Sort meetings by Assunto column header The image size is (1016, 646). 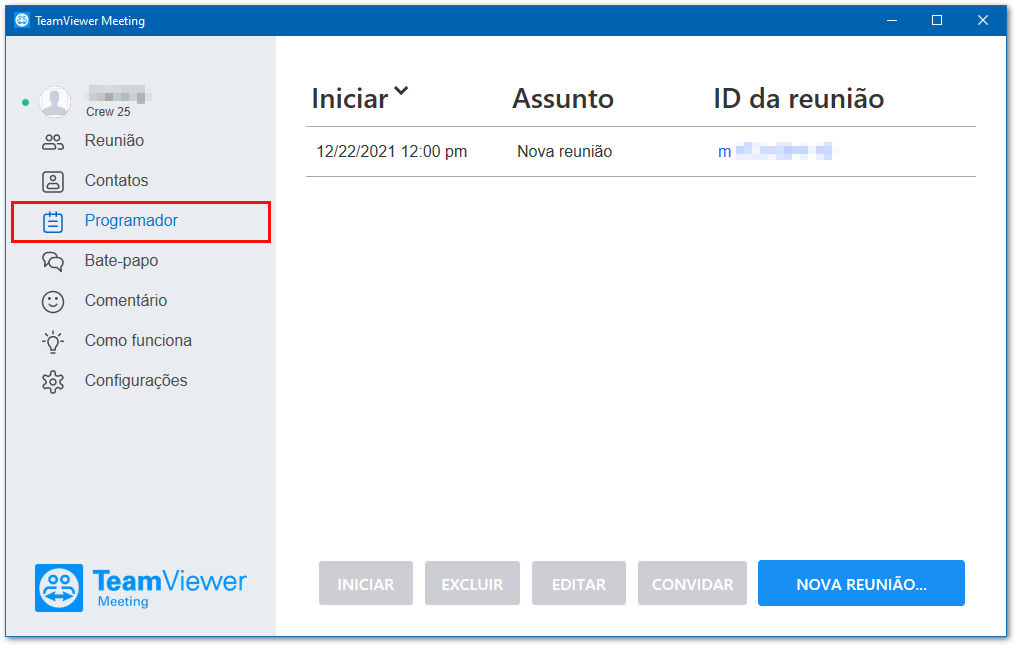(562, 98)
